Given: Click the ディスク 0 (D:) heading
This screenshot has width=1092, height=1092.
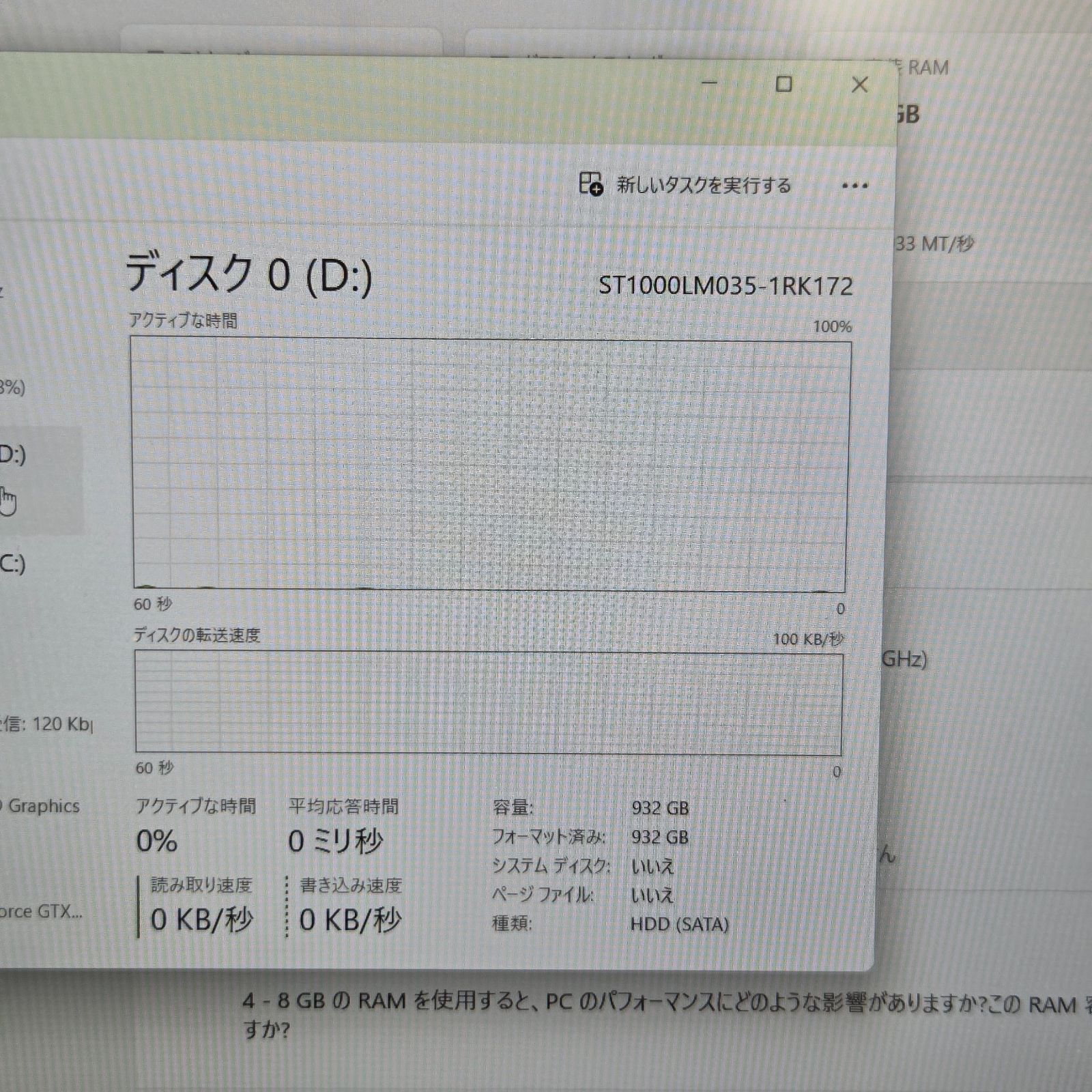Looking at the screenshot, I should point(249,274).
